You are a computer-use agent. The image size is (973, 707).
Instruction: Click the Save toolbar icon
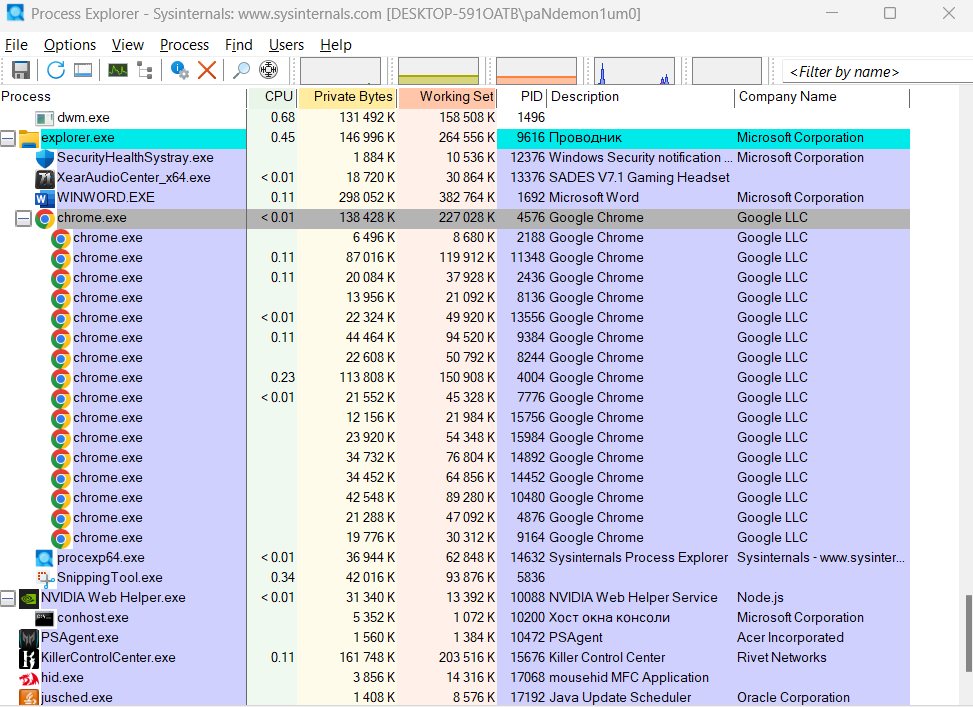tap(21, 70)
